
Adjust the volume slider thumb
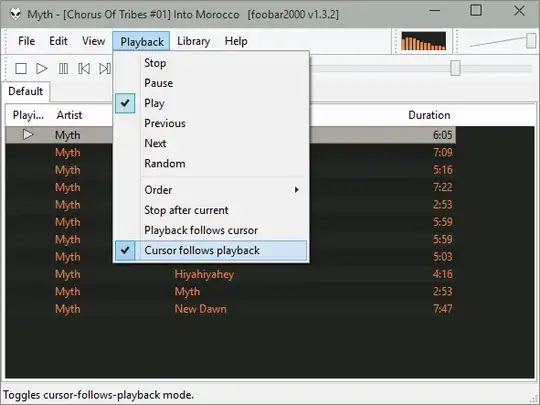pyautogui.click(x=531, y=41)
